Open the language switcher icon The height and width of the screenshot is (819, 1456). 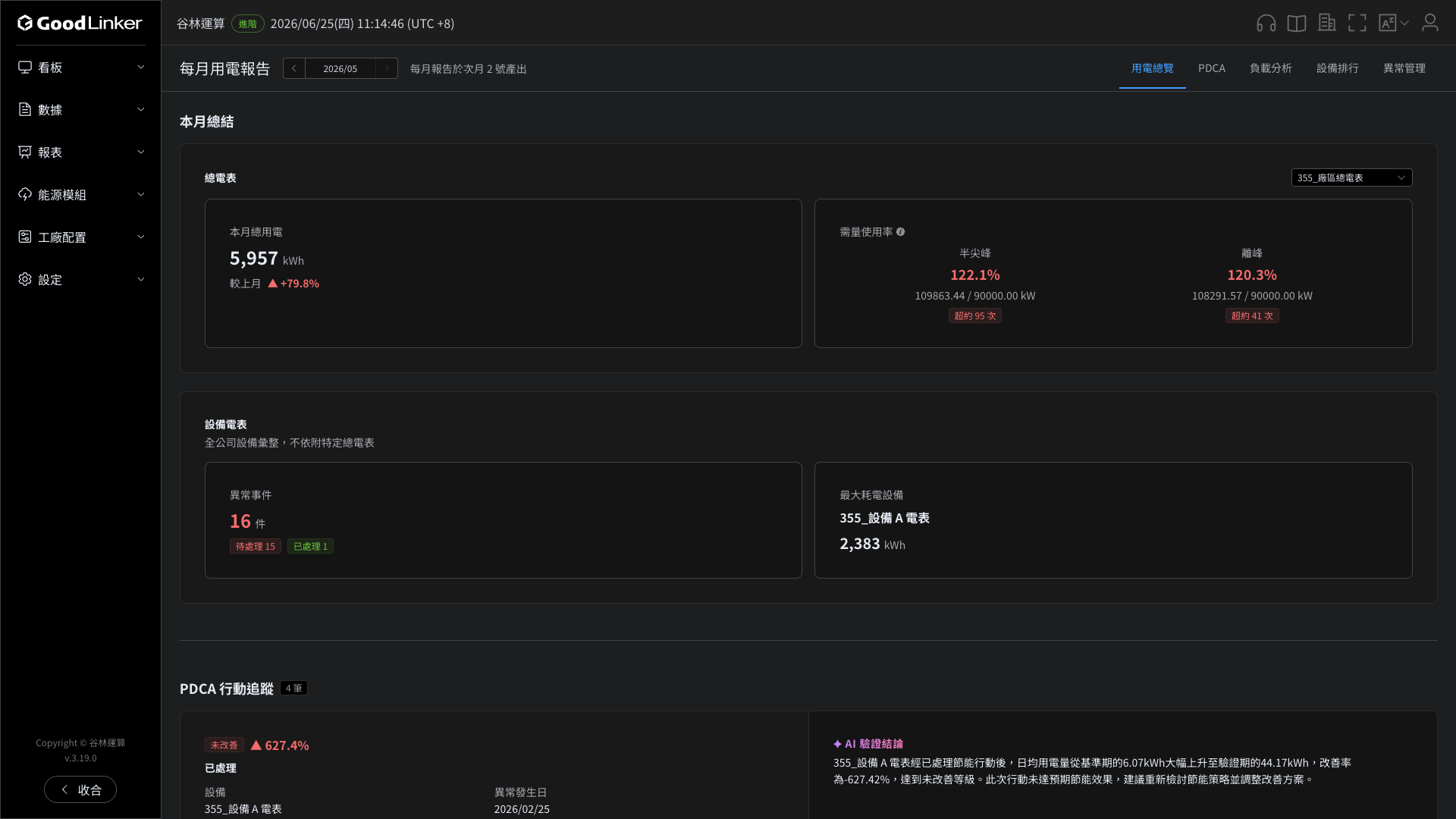pos(1388,24)
